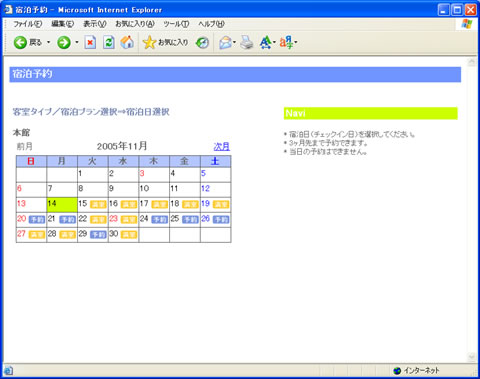This screenshot has width=480, height=379.
Task: Open the 表示(V) menu
Action: pyautogui.click(x=95, y=24)
